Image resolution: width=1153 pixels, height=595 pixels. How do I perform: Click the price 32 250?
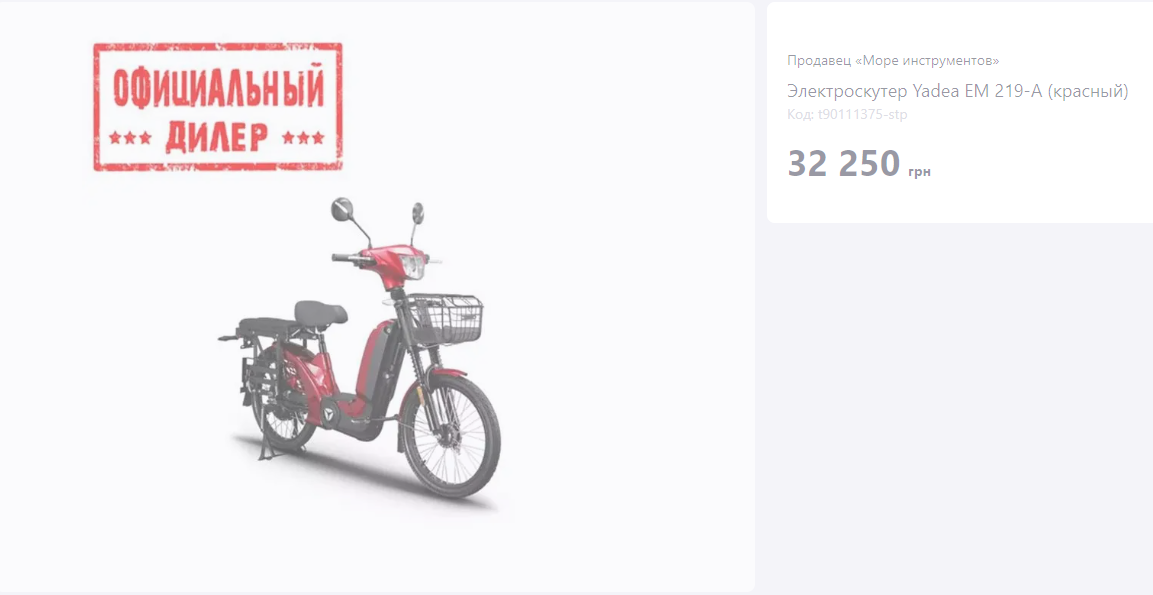[x=843, y=163]
